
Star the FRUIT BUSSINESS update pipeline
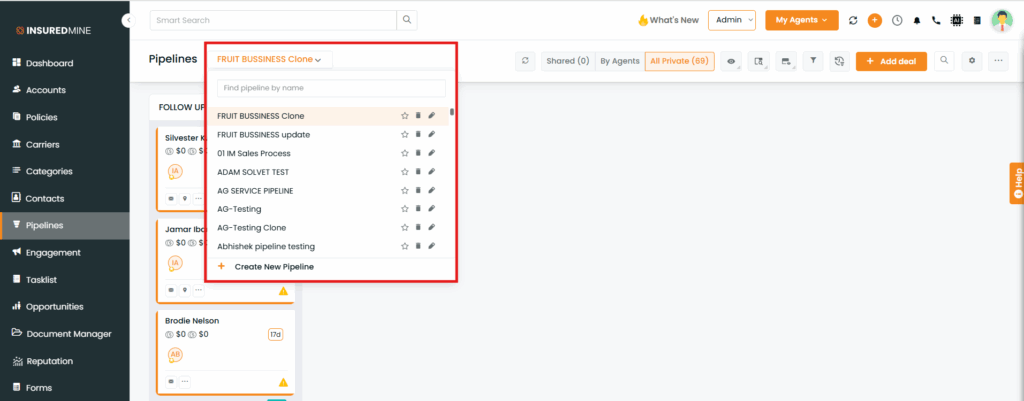point(404,135)
